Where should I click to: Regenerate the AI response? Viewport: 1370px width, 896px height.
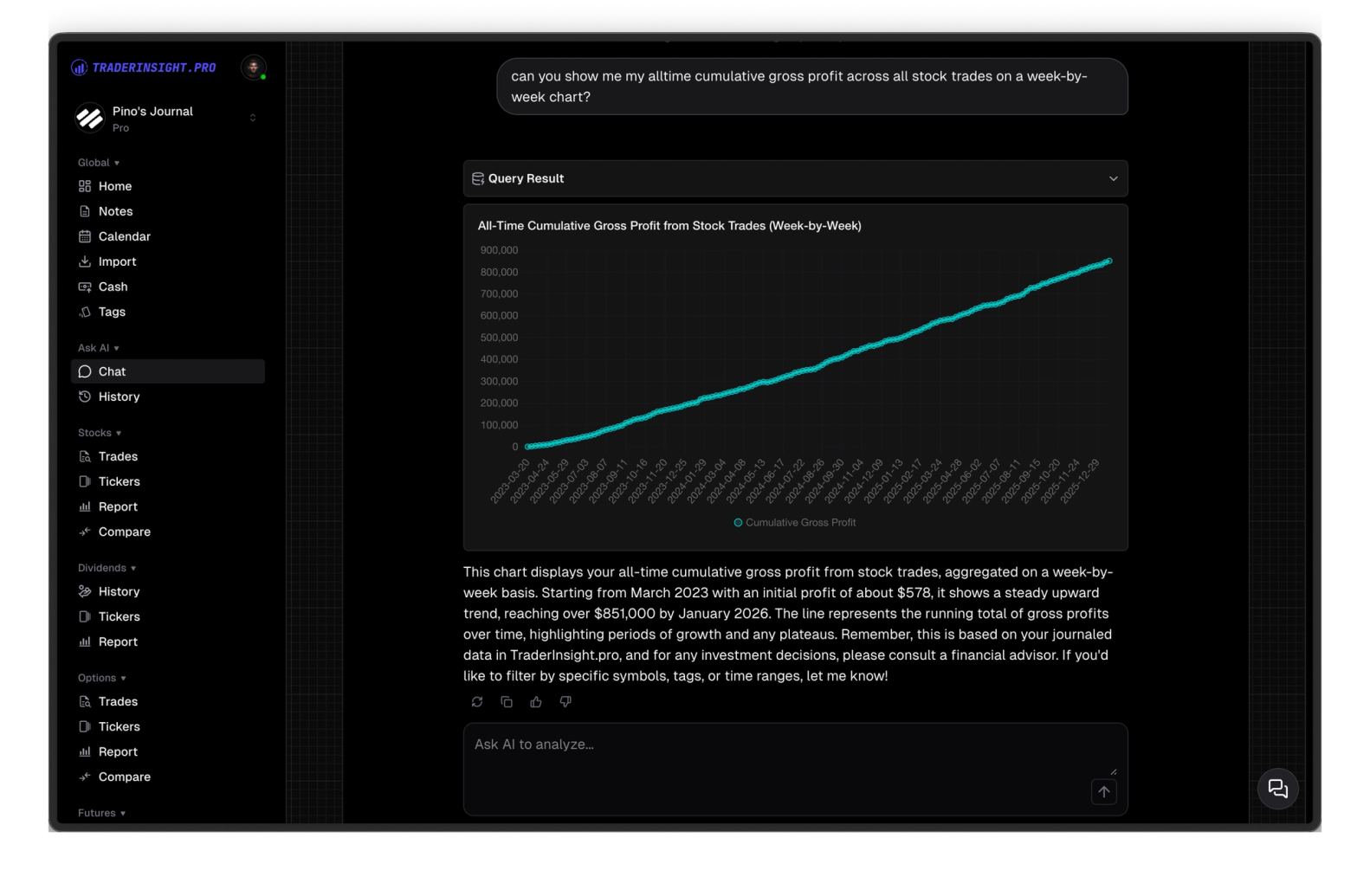477,702
